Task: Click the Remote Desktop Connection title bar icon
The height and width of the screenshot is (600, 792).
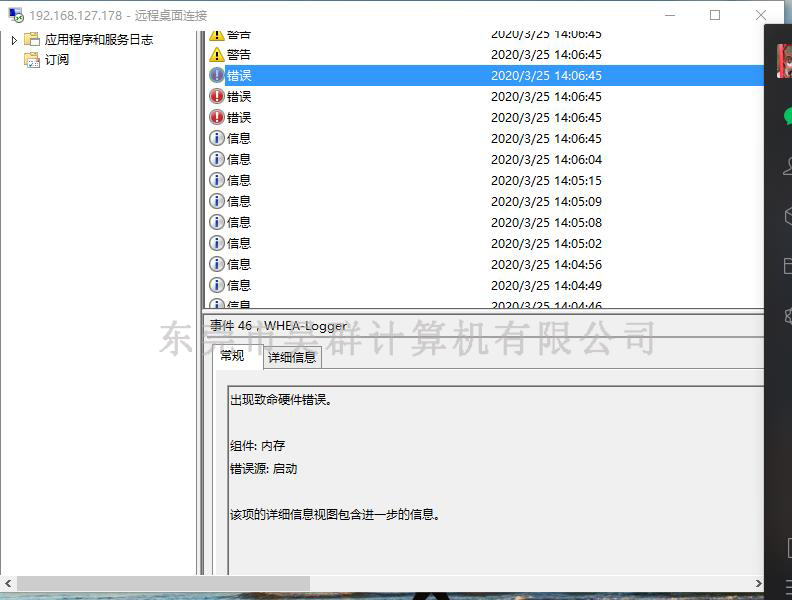Action: click(16, 15)
